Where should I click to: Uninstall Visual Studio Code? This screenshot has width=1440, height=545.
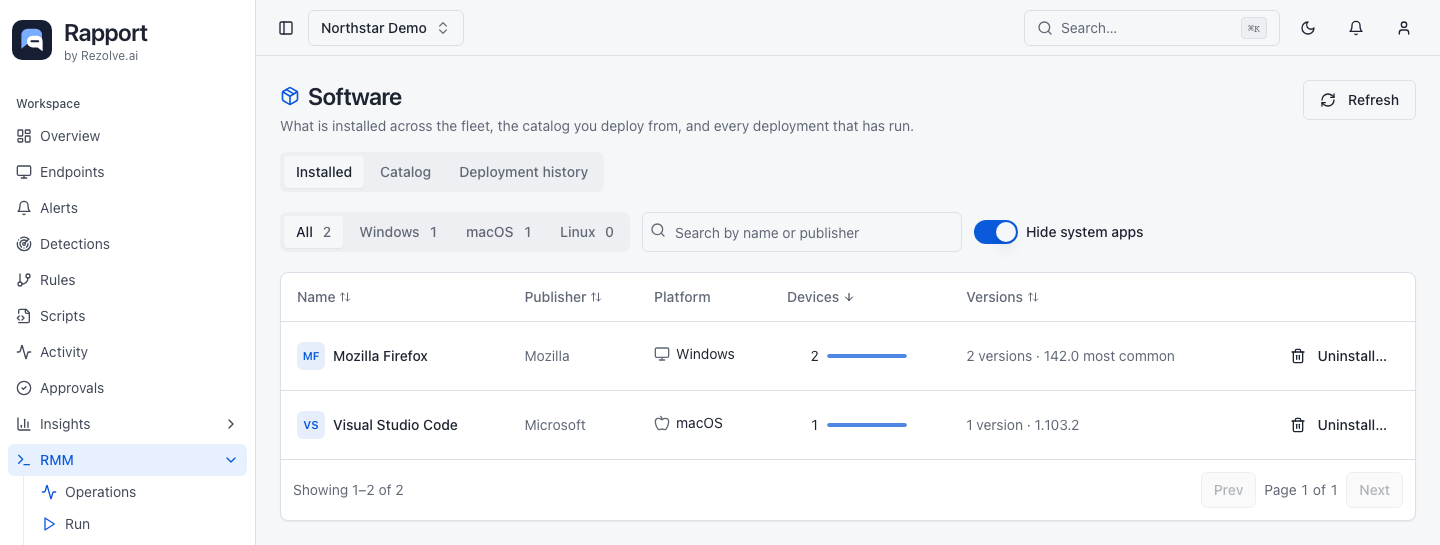coord(1339,425)
